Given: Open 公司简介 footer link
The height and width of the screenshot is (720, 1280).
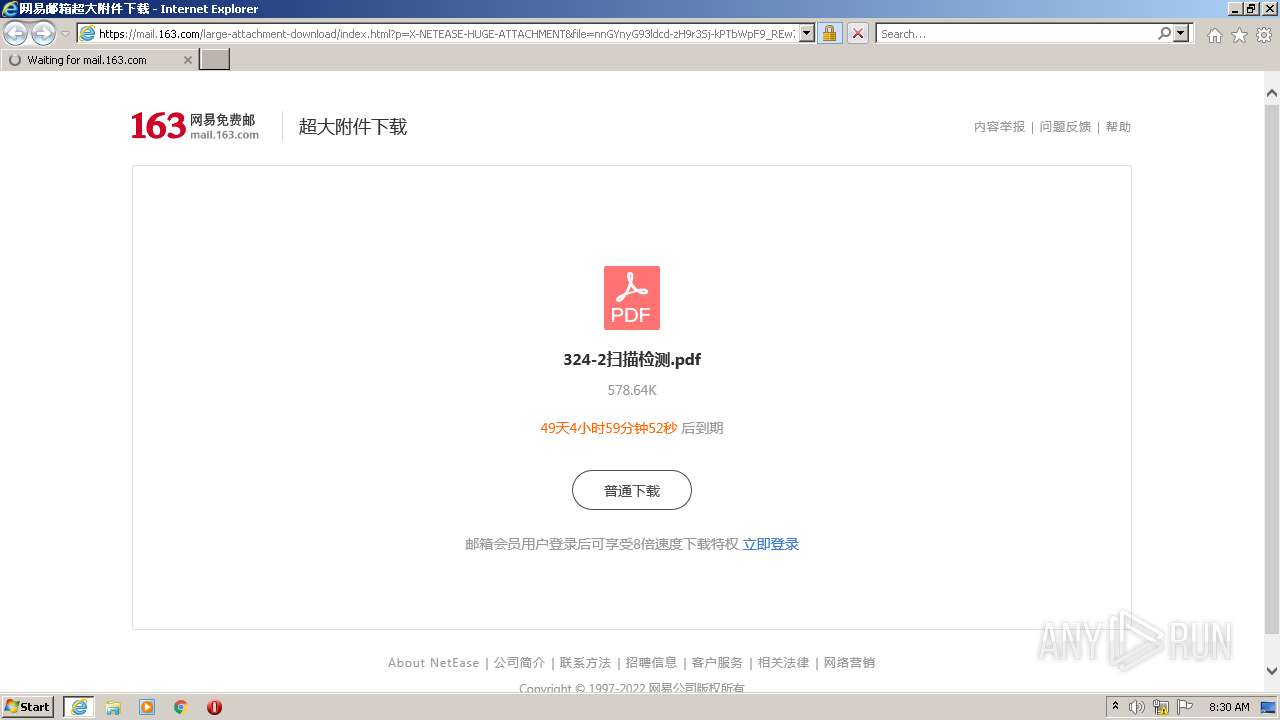Looking at the screenshot, I should pos(519,662).
